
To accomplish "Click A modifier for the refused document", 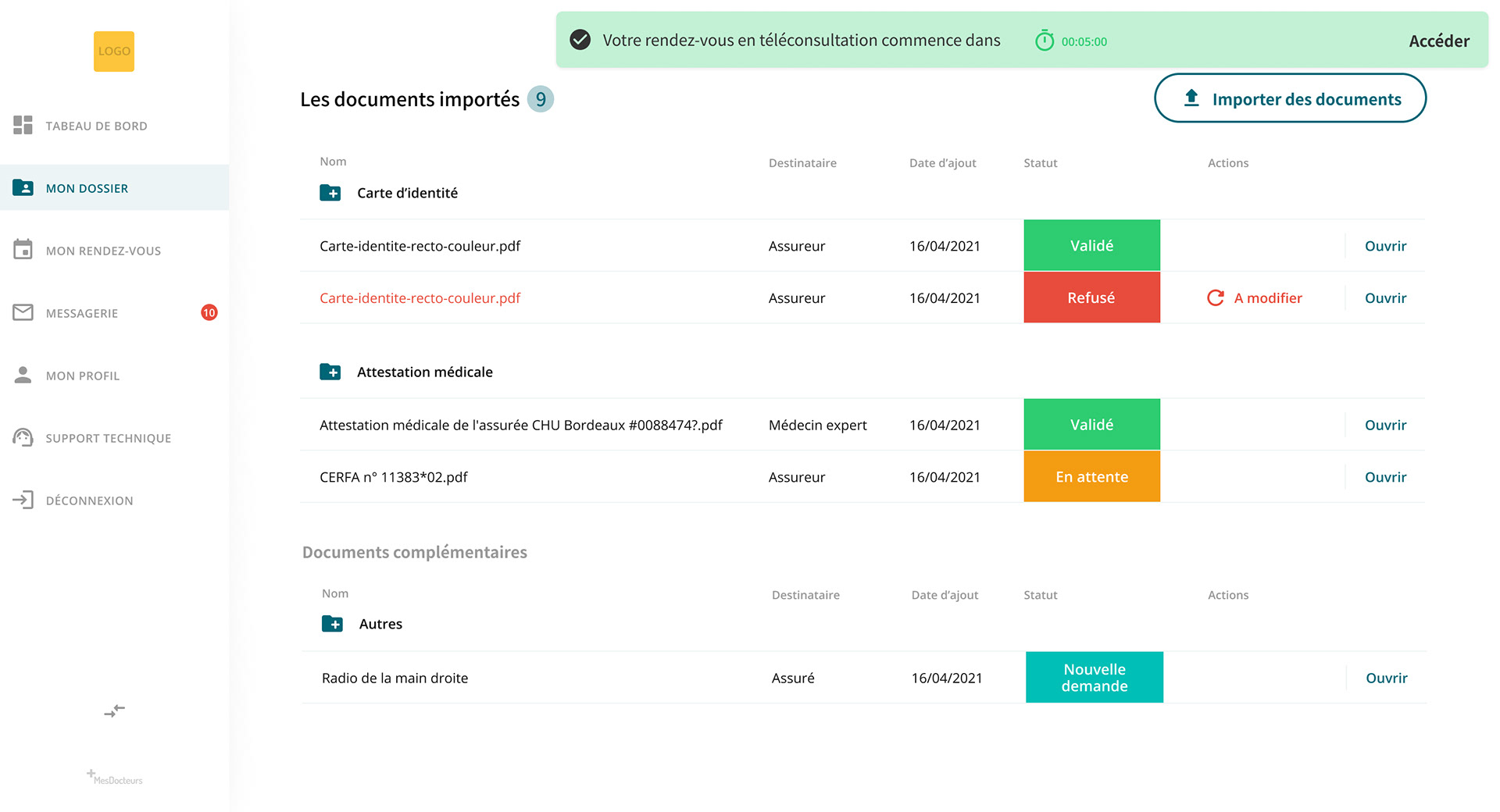I will pos(1268,298).
